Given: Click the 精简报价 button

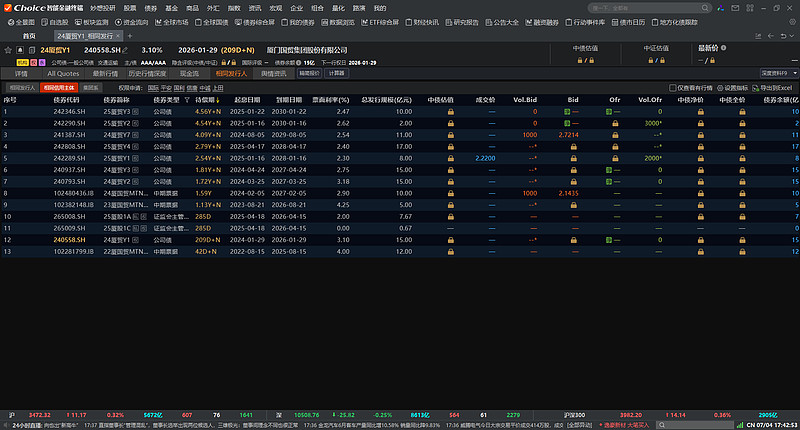Looking at the screenshot, I should tap(309, 73).
